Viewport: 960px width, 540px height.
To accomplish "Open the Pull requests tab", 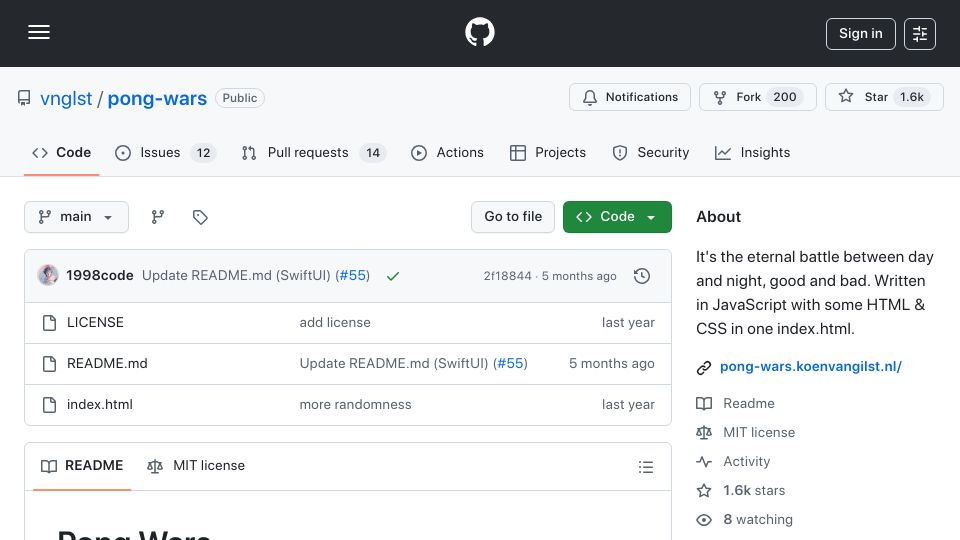I will tap(313, 152).
